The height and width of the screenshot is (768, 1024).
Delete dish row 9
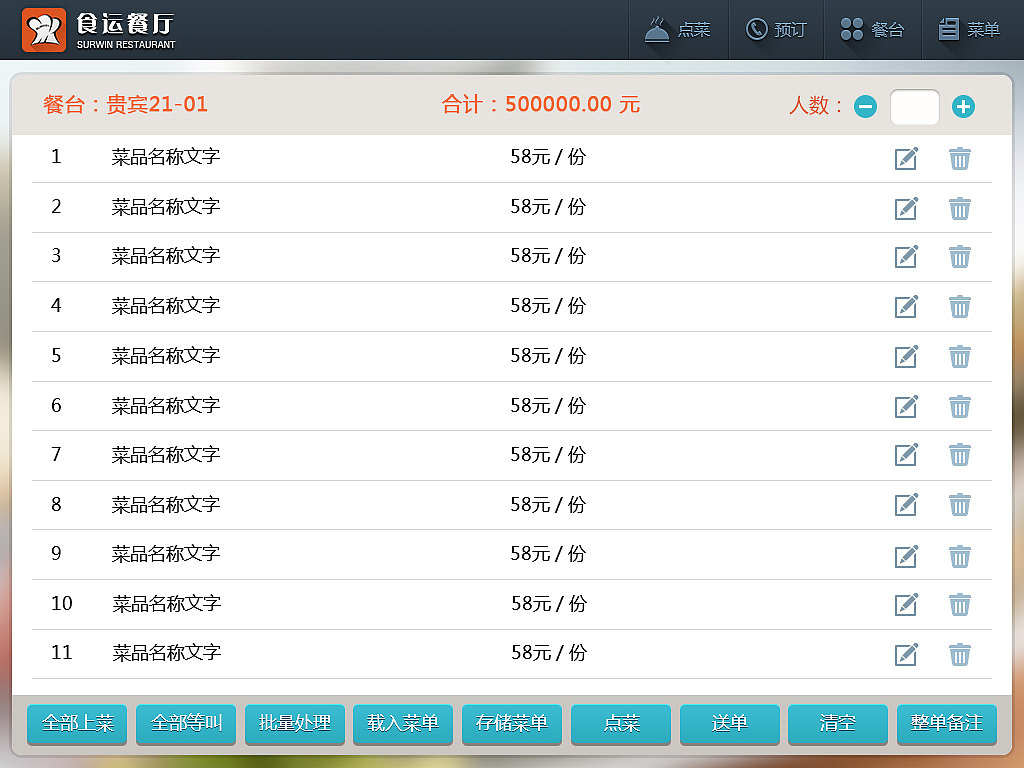tap(959, 556)
